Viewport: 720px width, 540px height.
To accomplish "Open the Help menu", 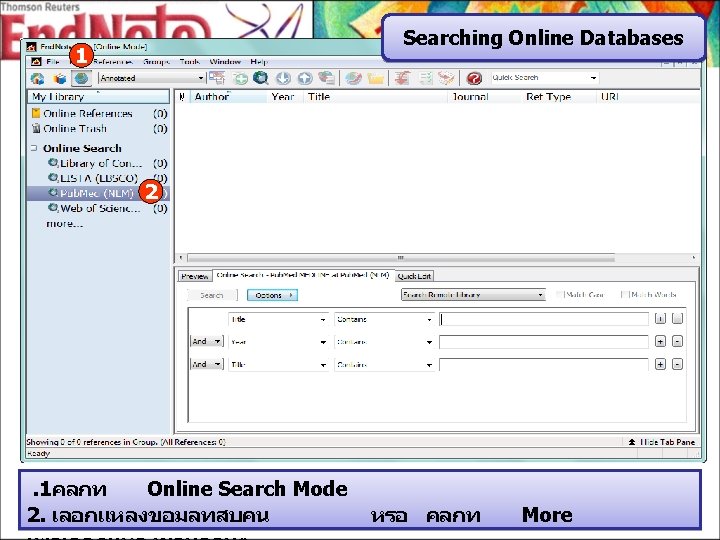I will 259,62.
